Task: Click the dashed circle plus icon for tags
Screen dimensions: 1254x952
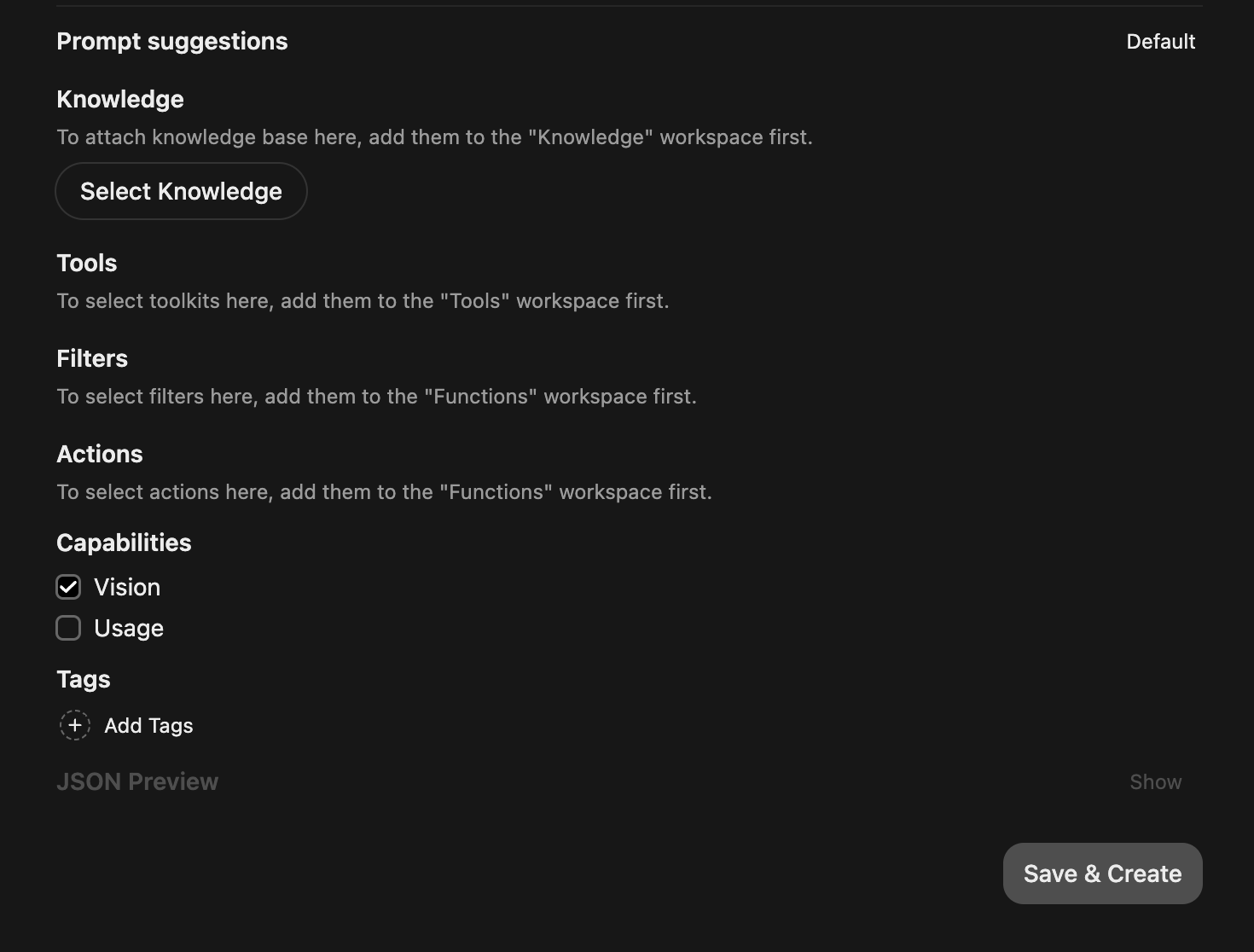Action: (75, 725)
